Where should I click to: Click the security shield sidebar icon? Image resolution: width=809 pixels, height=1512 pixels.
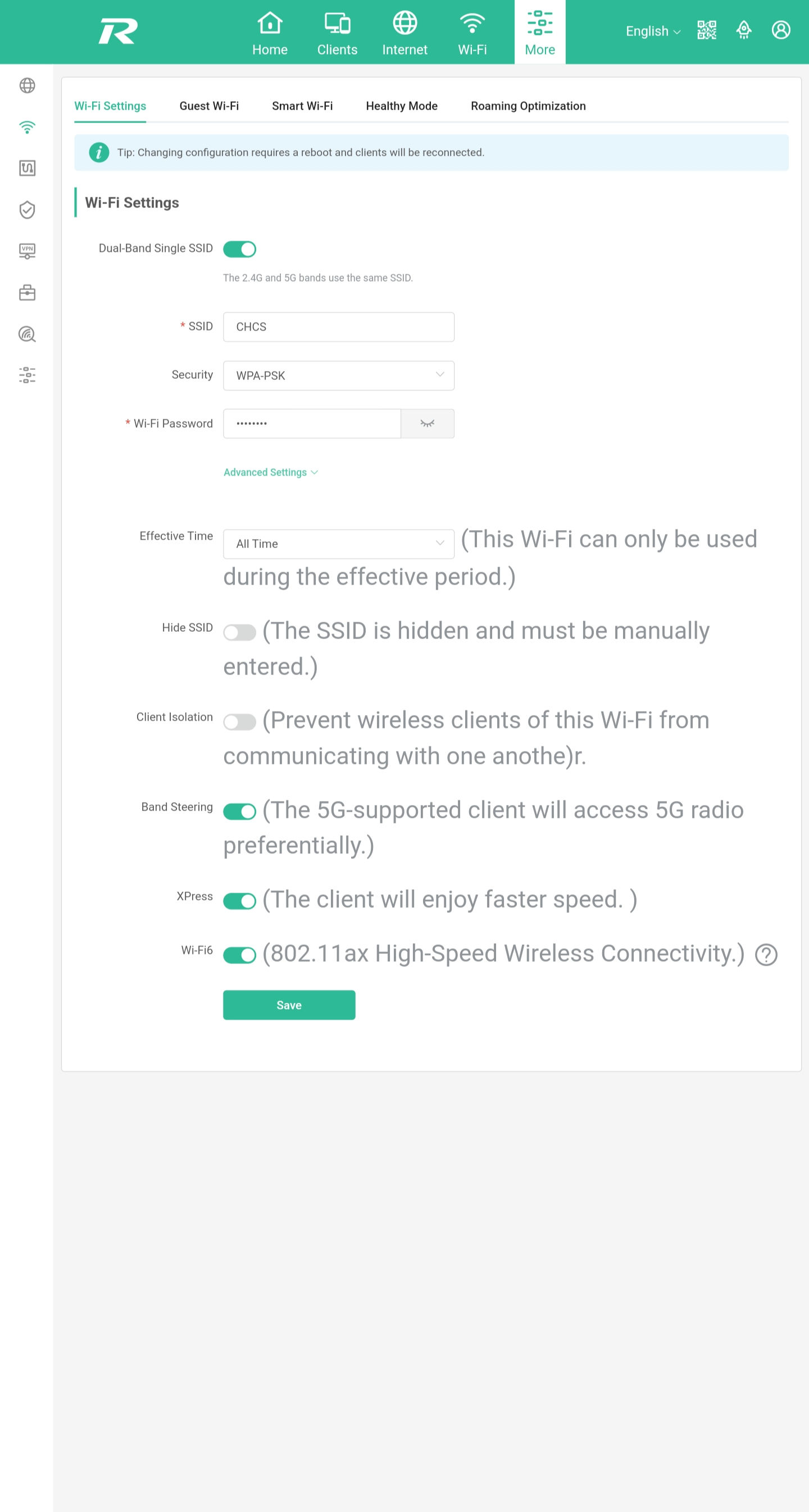[x=27, y=210]
